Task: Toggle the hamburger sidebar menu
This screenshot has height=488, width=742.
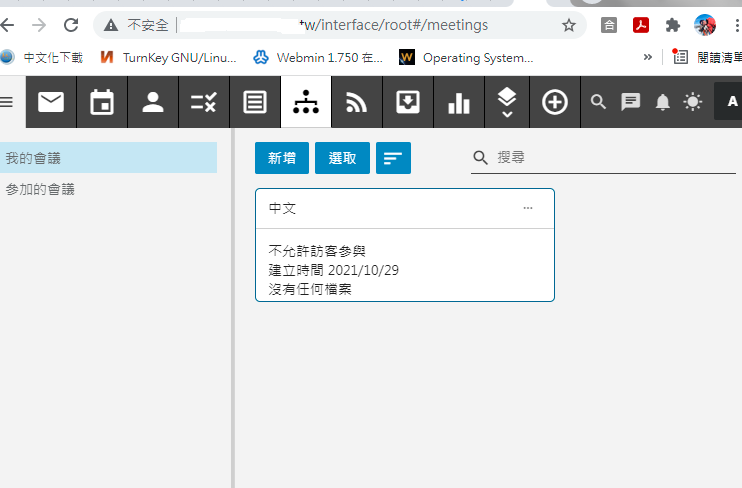Action: click(7, 101)
